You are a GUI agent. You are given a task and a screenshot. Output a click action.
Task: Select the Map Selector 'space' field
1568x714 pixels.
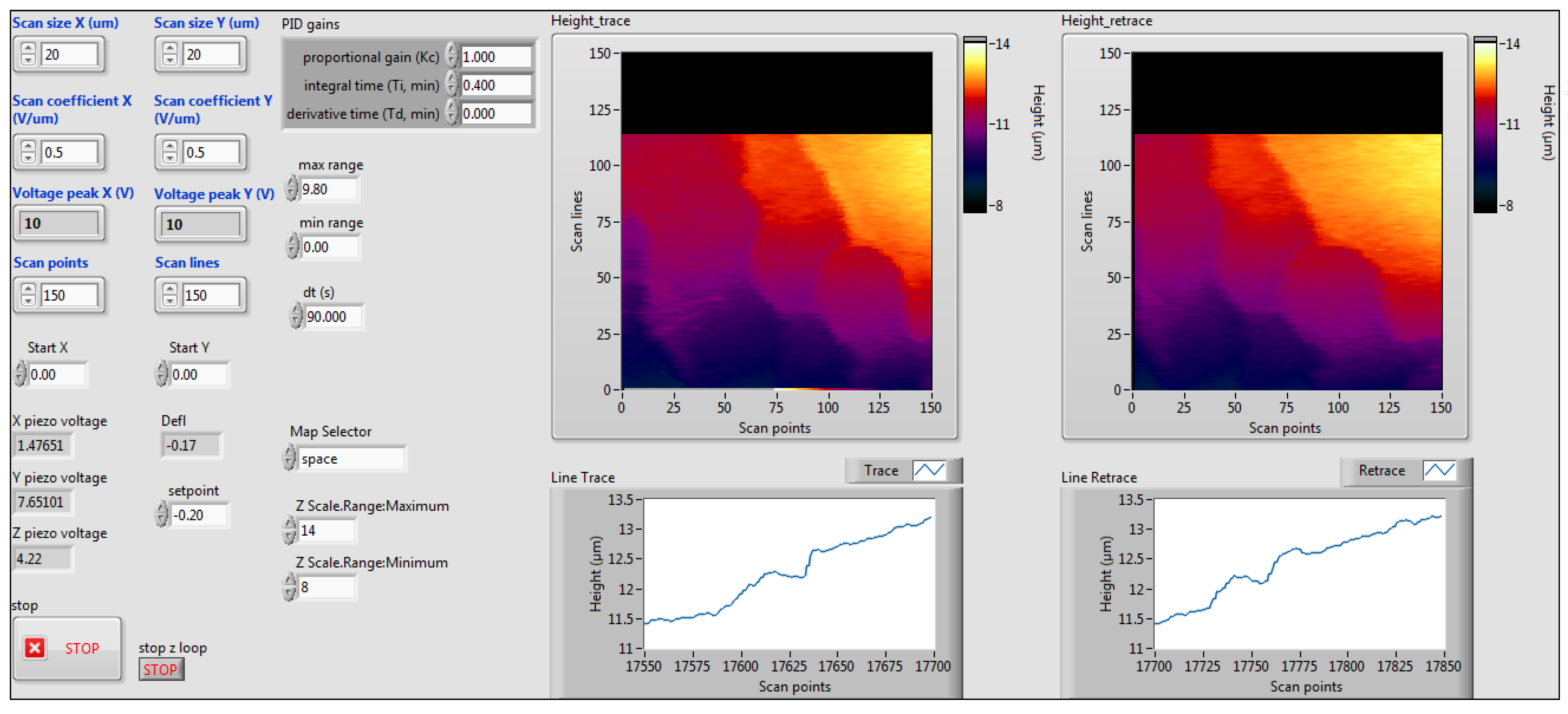click(351, 459)
